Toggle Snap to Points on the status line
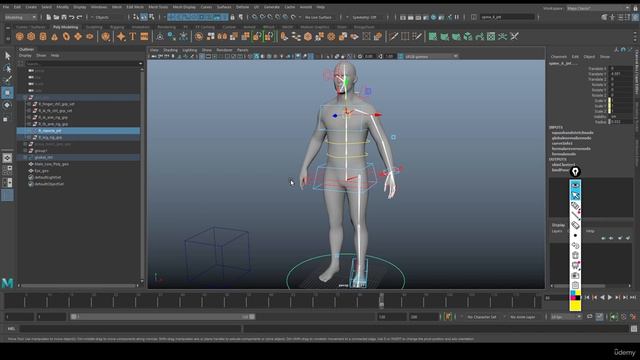Viewport: 640px width, 360px height. click(x=270, y=17)
